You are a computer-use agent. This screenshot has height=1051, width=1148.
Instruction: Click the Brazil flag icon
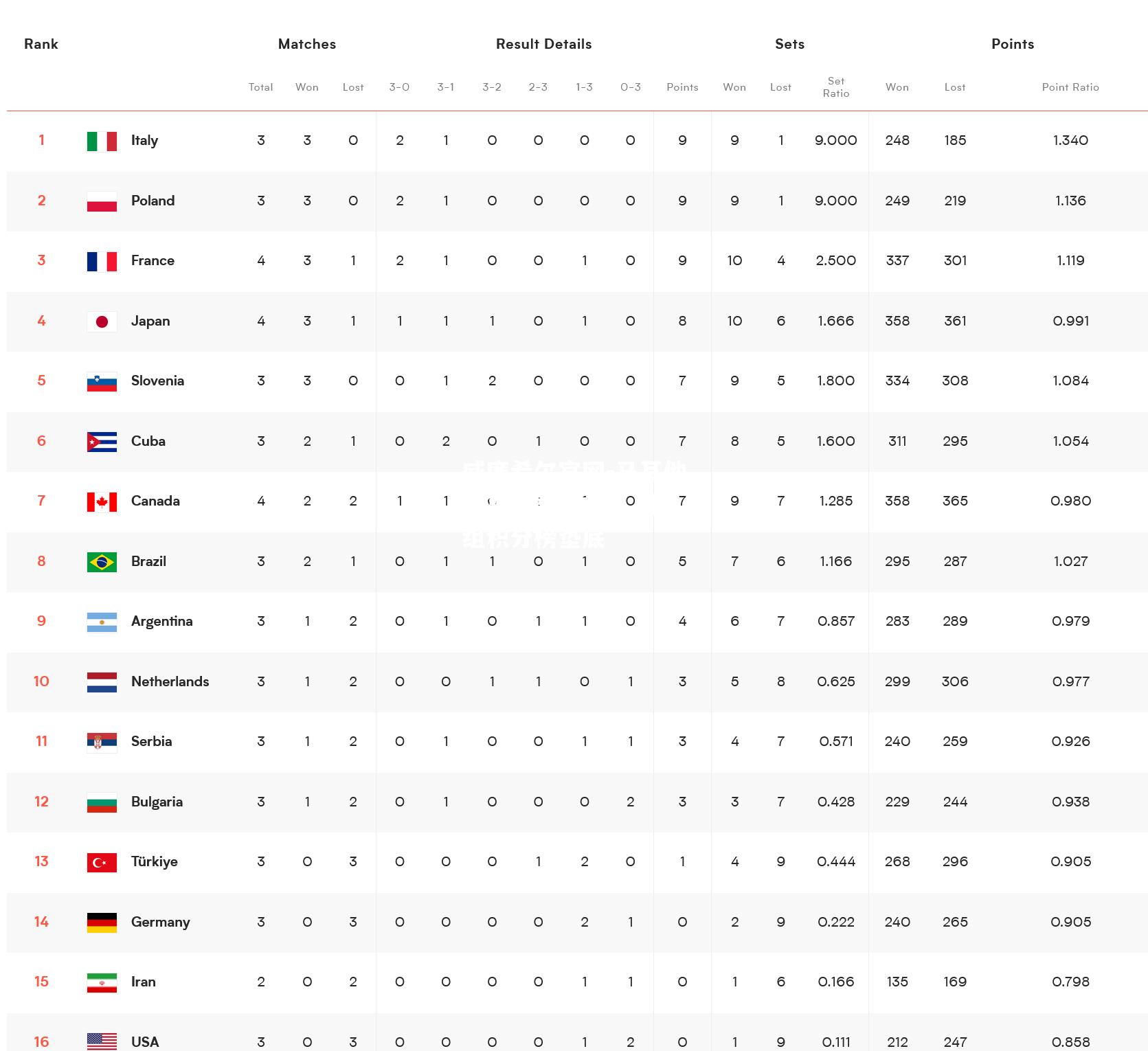(x=102, y=562)
